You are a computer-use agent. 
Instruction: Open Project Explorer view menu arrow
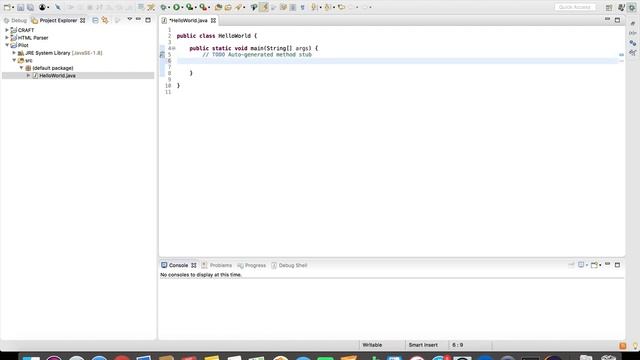point(130,19)
